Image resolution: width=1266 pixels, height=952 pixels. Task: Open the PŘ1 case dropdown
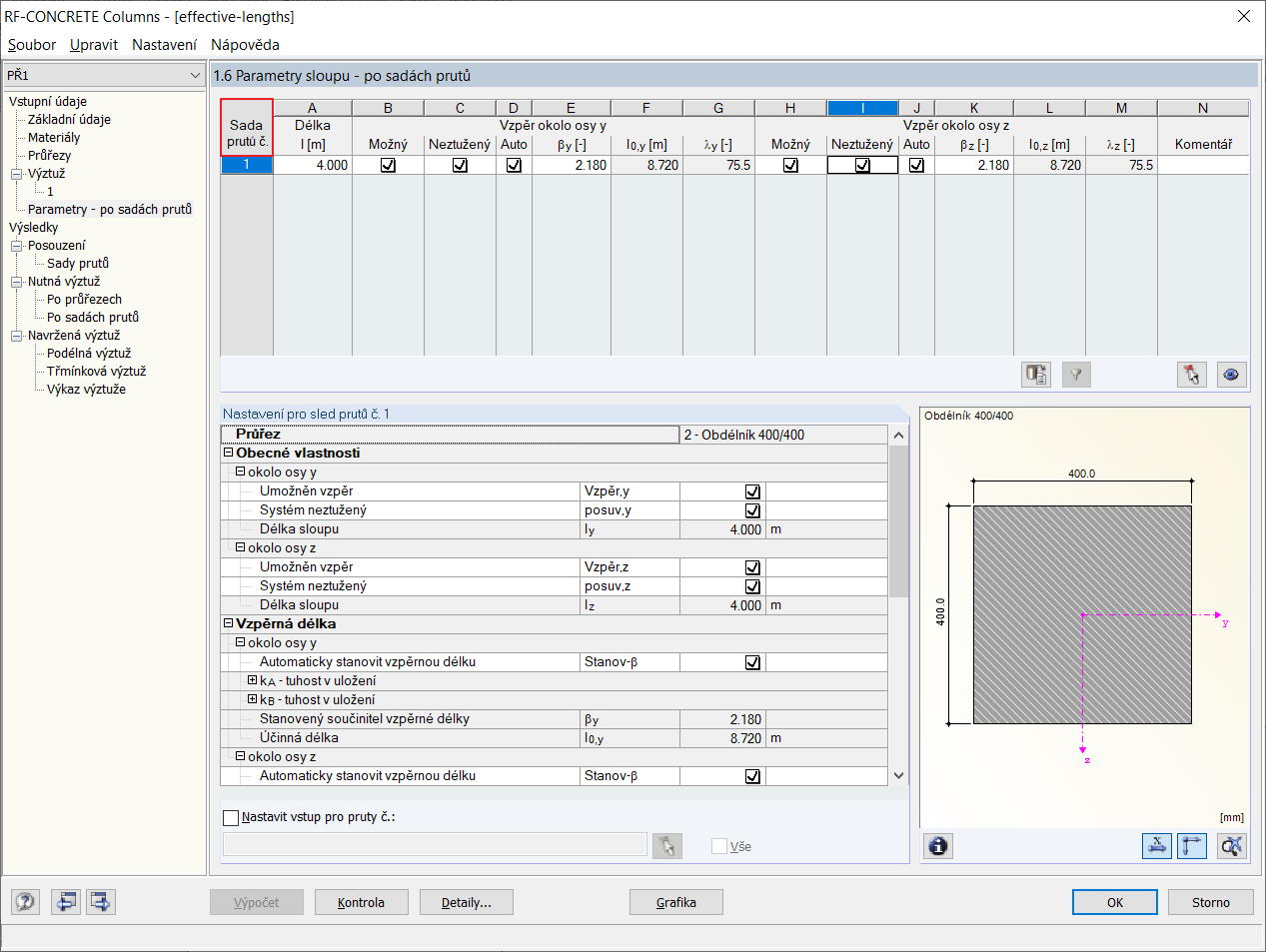point(195,75)
